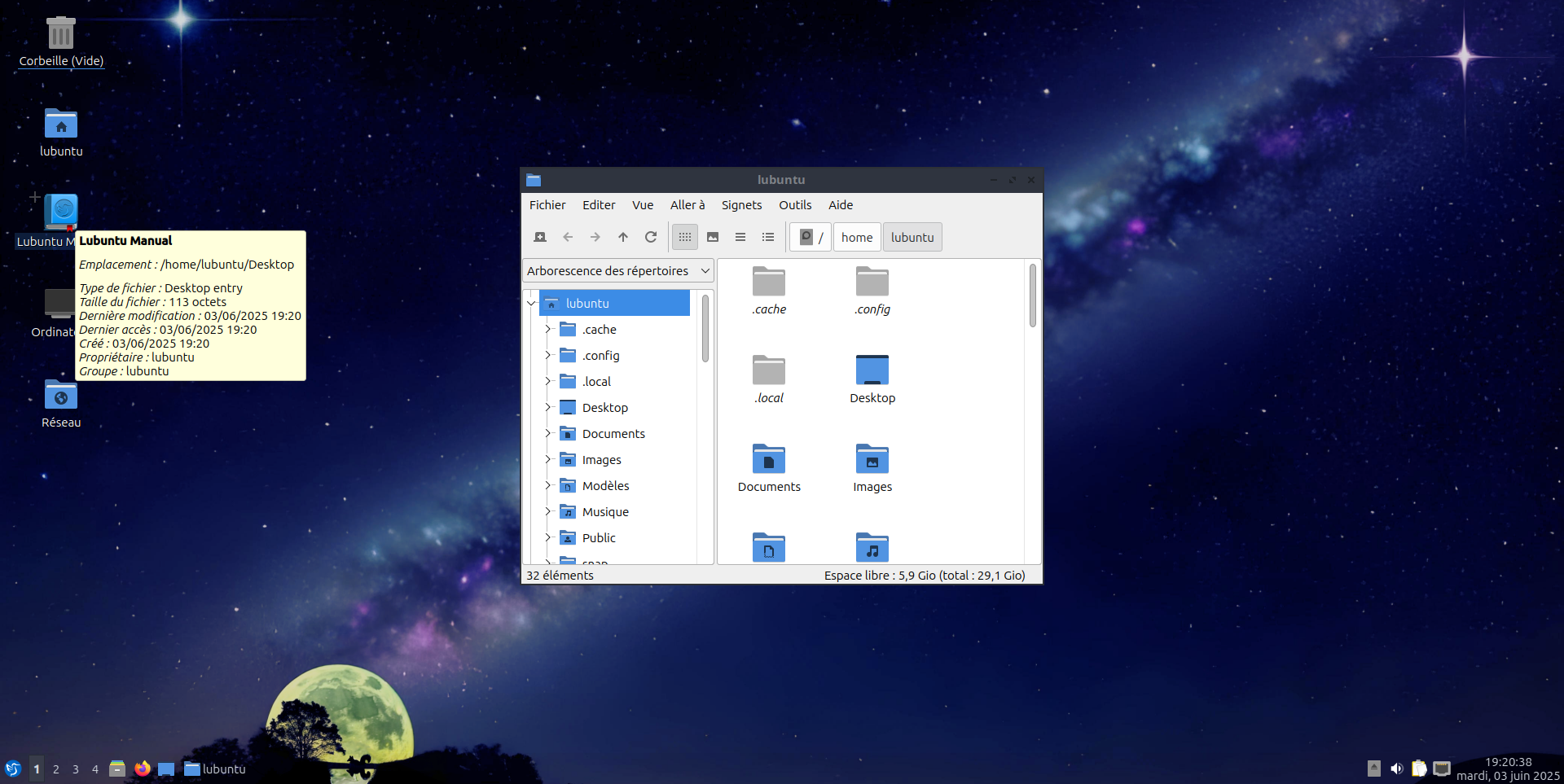Select the music note folder in file pane
The height and width of the screenshot is (784, 1564).
(x=872, y=547)
